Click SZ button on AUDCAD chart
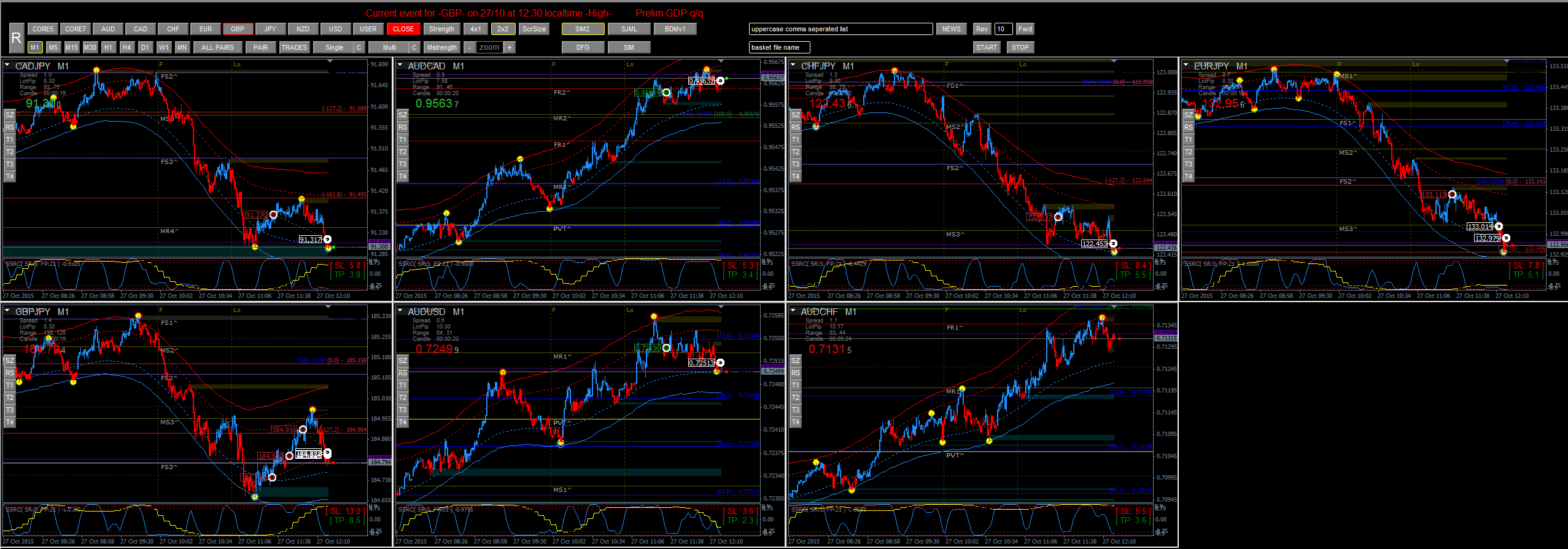Viewport: 1568px width, 549px height. [403, 115]
